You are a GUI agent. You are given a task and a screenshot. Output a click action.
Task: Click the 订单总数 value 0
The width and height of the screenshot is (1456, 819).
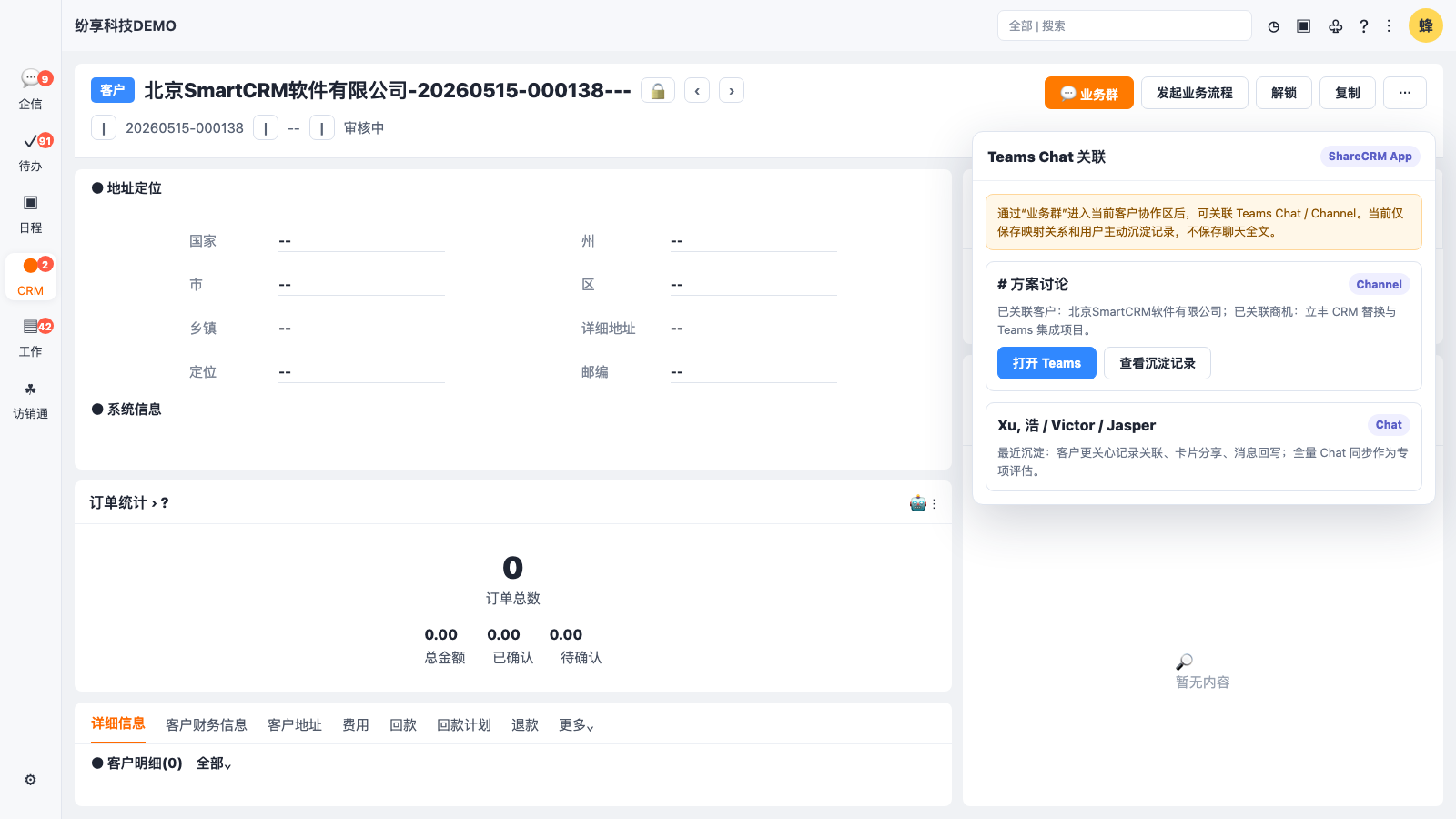[x=513, y=568]
